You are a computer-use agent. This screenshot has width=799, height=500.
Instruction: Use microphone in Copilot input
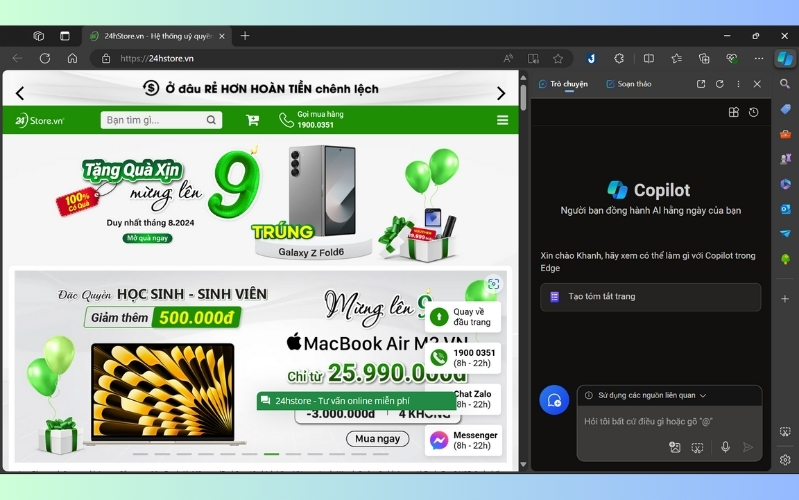click(x=725, y=448)
